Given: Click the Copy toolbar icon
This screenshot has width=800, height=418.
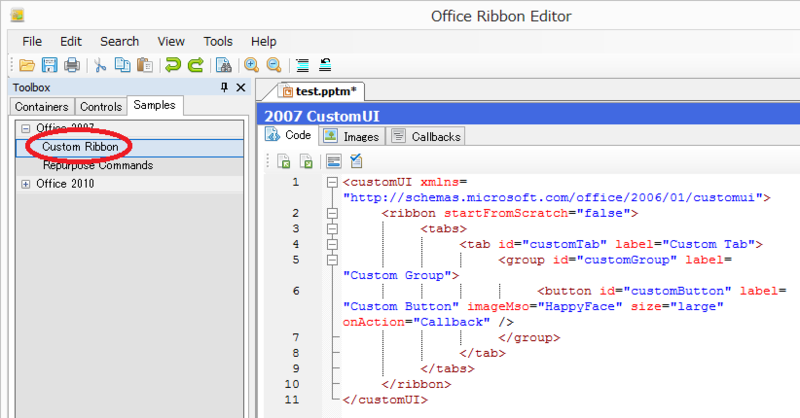Looking at the screenshot, I should tap(122, 65).
